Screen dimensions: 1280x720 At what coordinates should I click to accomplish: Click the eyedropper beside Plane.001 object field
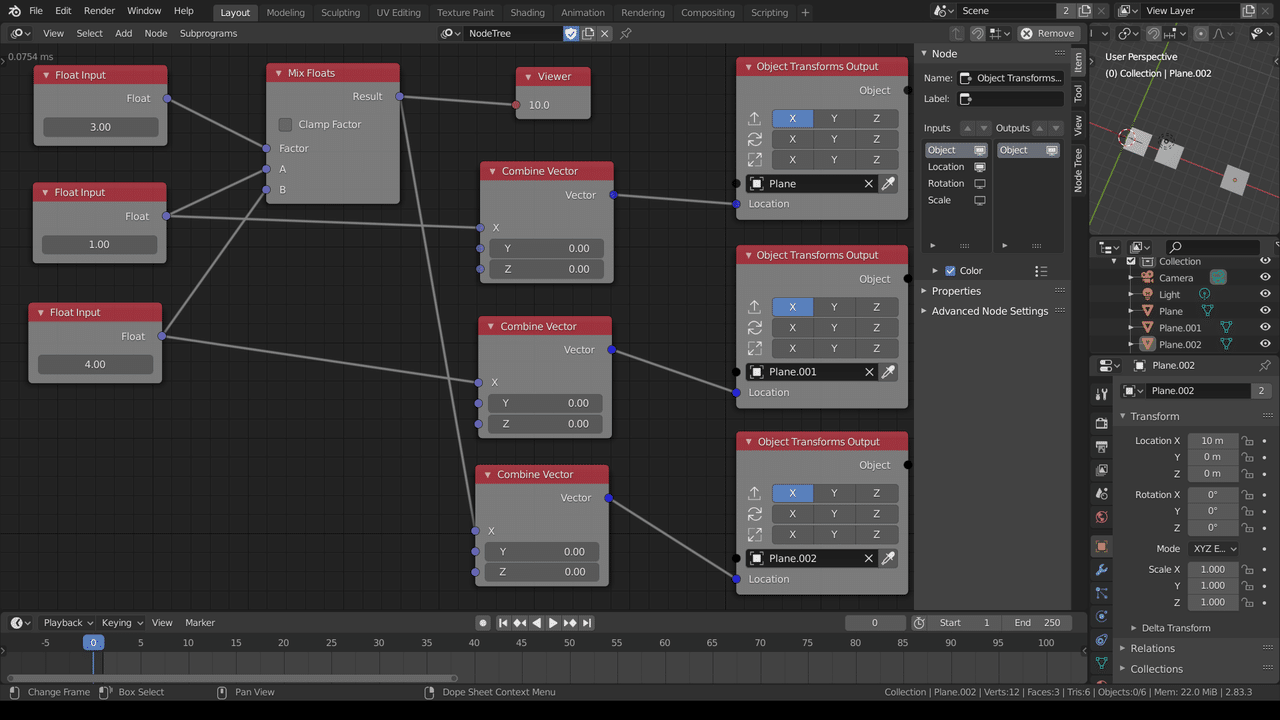[x=888, y=372]
